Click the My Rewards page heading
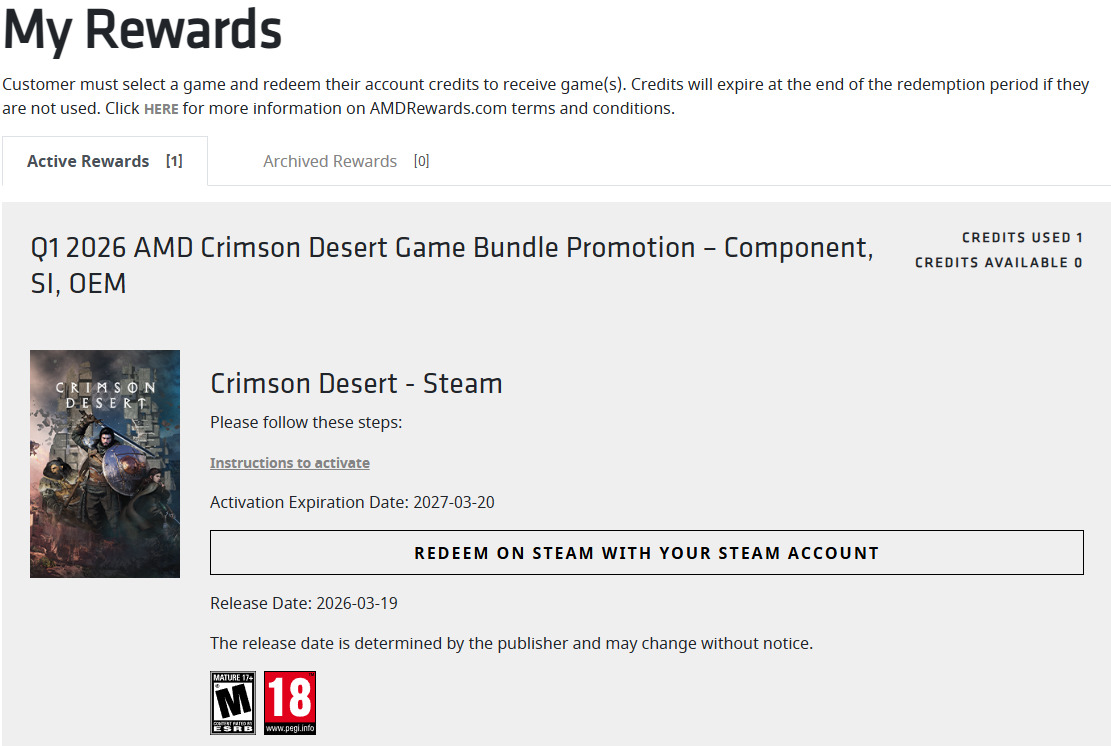This screenshot has width=1111, height=746. 143,30
